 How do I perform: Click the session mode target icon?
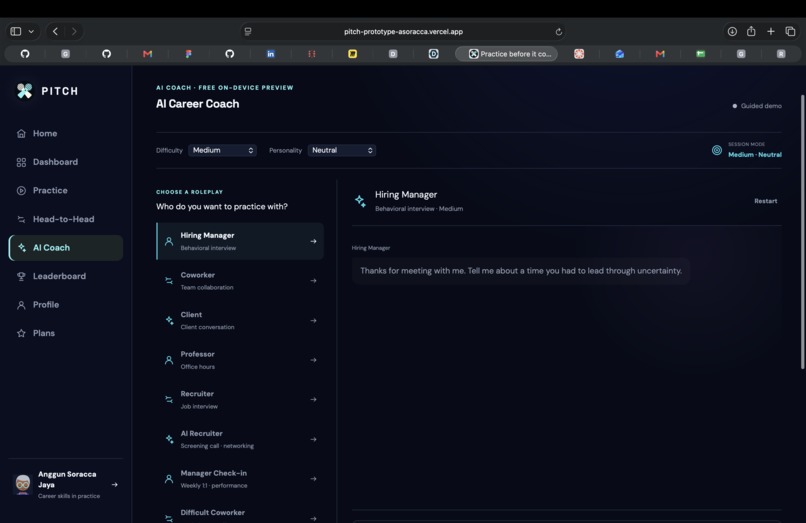point(717,150)
